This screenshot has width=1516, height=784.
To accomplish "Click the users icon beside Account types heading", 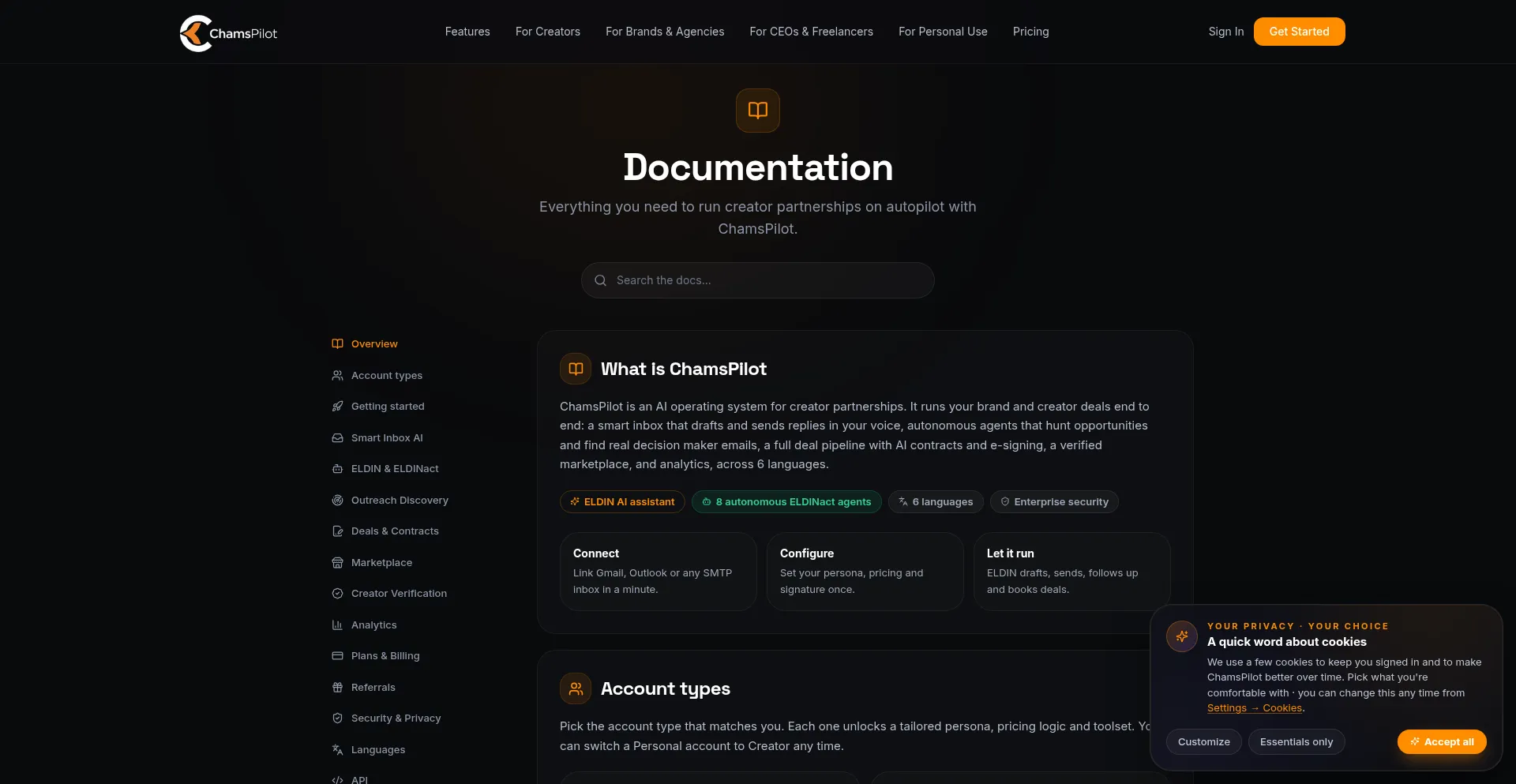I will [x=576, y=688].
